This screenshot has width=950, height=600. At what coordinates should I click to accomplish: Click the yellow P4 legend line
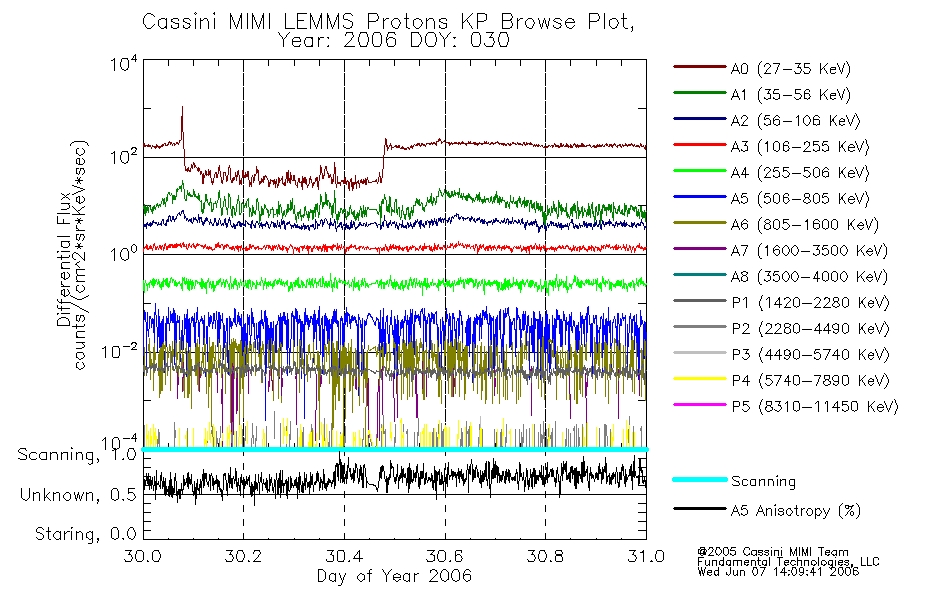click(700, 379)
